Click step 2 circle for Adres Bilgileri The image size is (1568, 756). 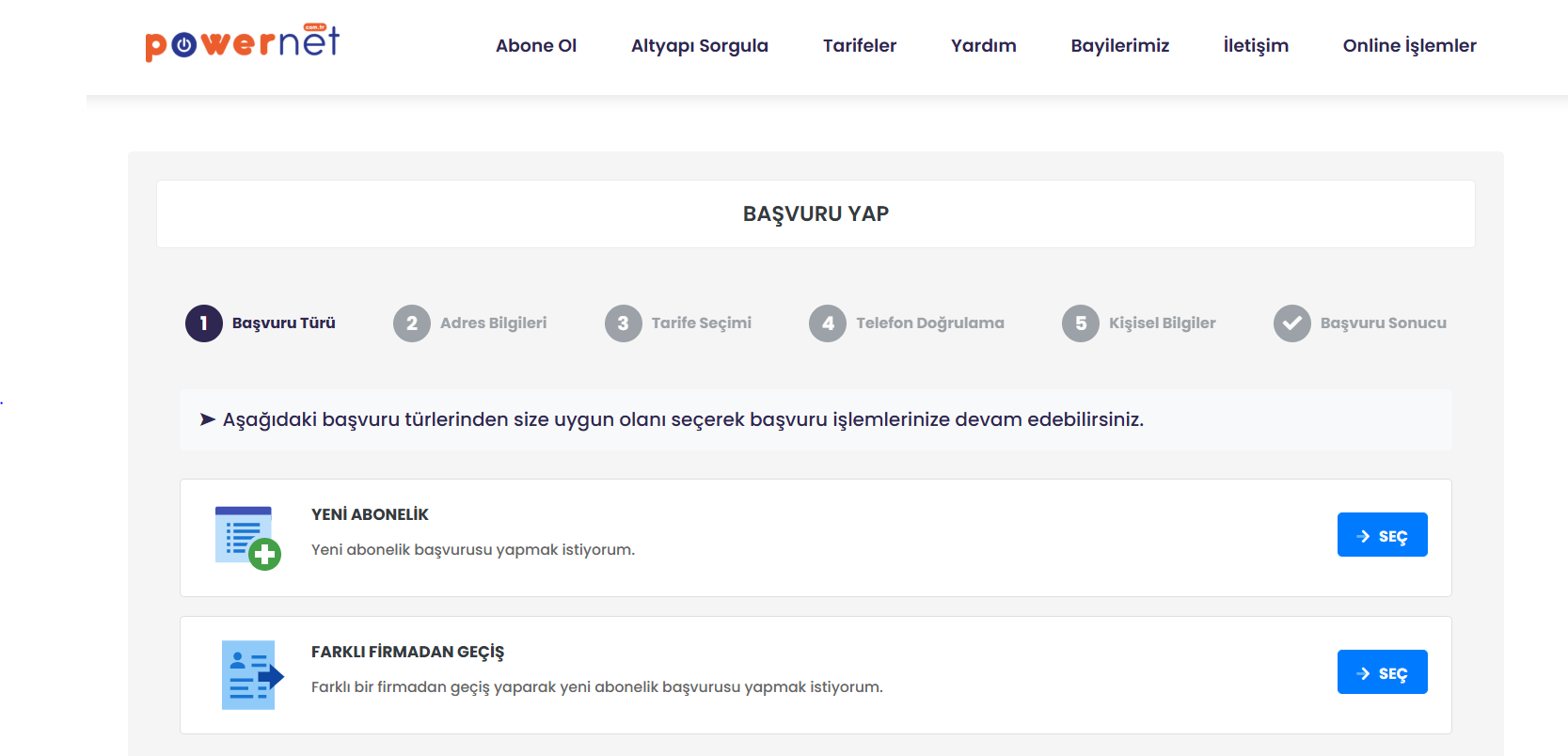[412, 323]
